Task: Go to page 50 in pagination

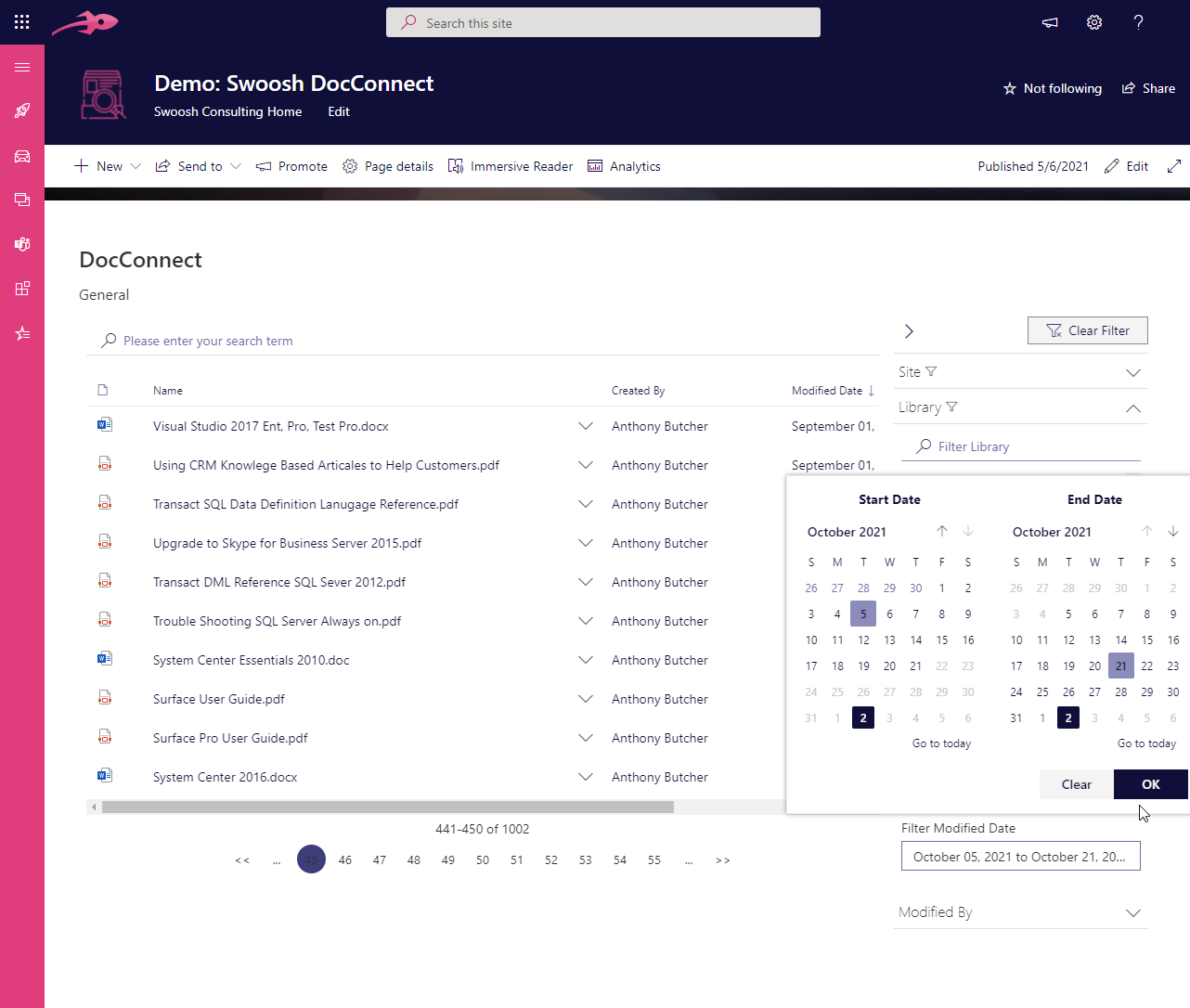Action: (x=483, y=860)
